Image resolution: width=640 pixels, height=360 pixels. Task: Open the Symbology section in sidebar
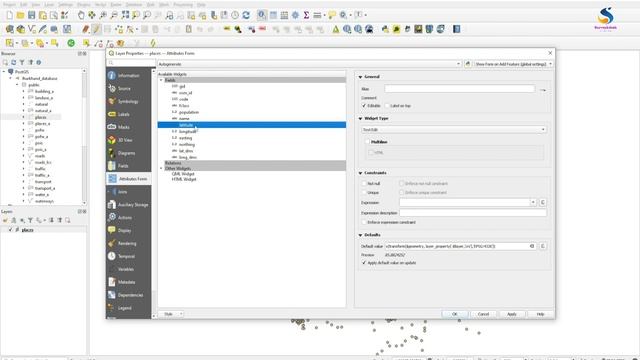[129, 101]
